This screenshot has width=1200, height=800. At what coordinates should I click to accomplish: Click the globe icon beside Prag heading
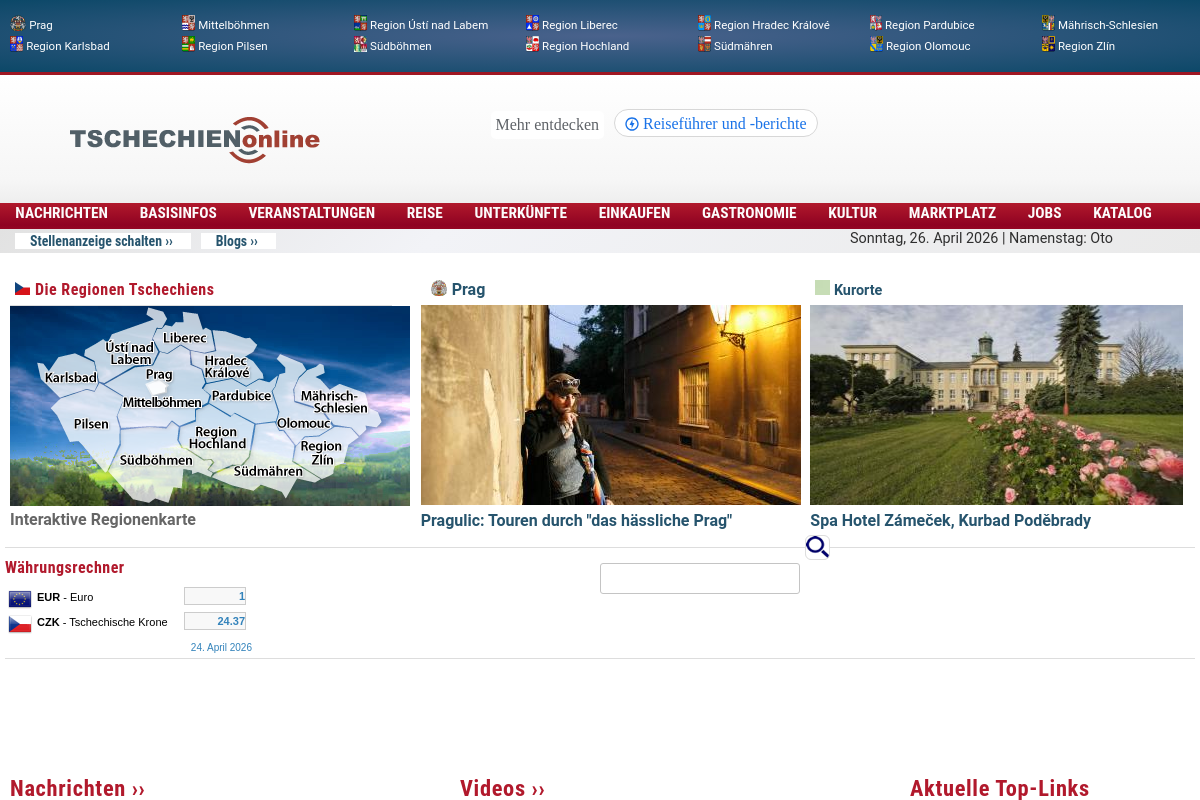point(438,287)
